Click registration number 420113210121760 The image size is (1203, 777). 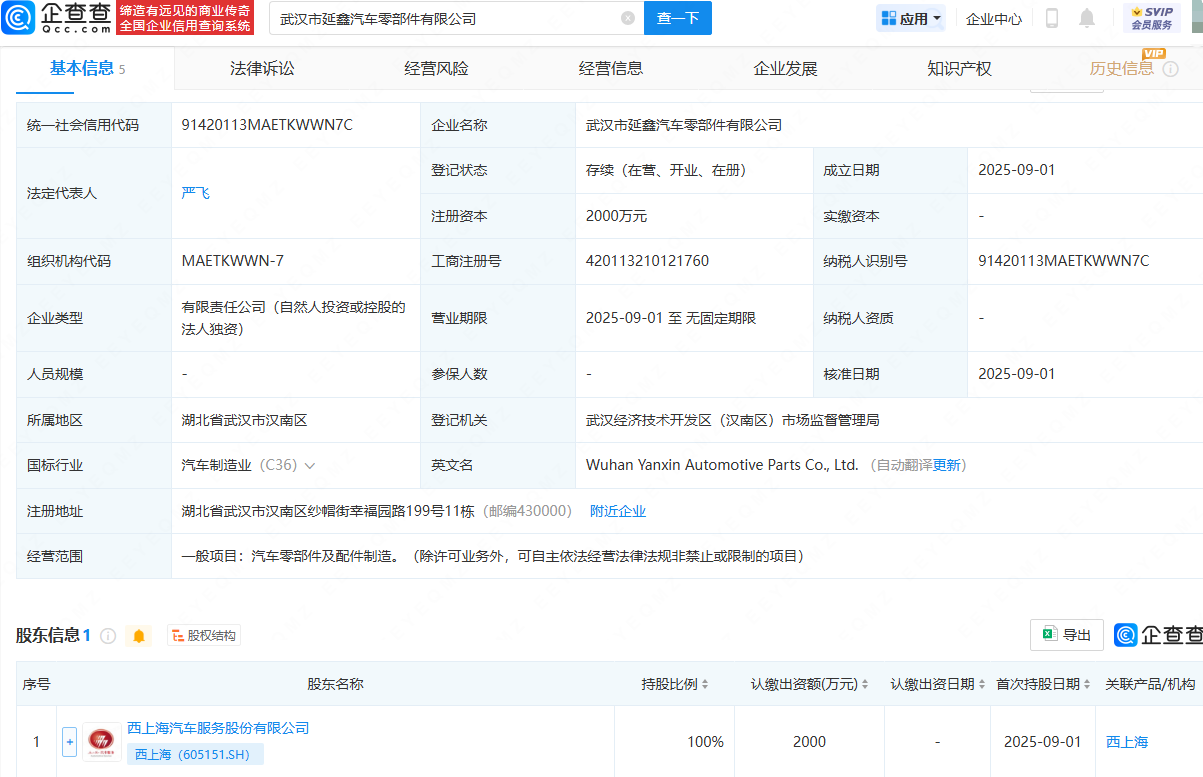pos(647,261)
